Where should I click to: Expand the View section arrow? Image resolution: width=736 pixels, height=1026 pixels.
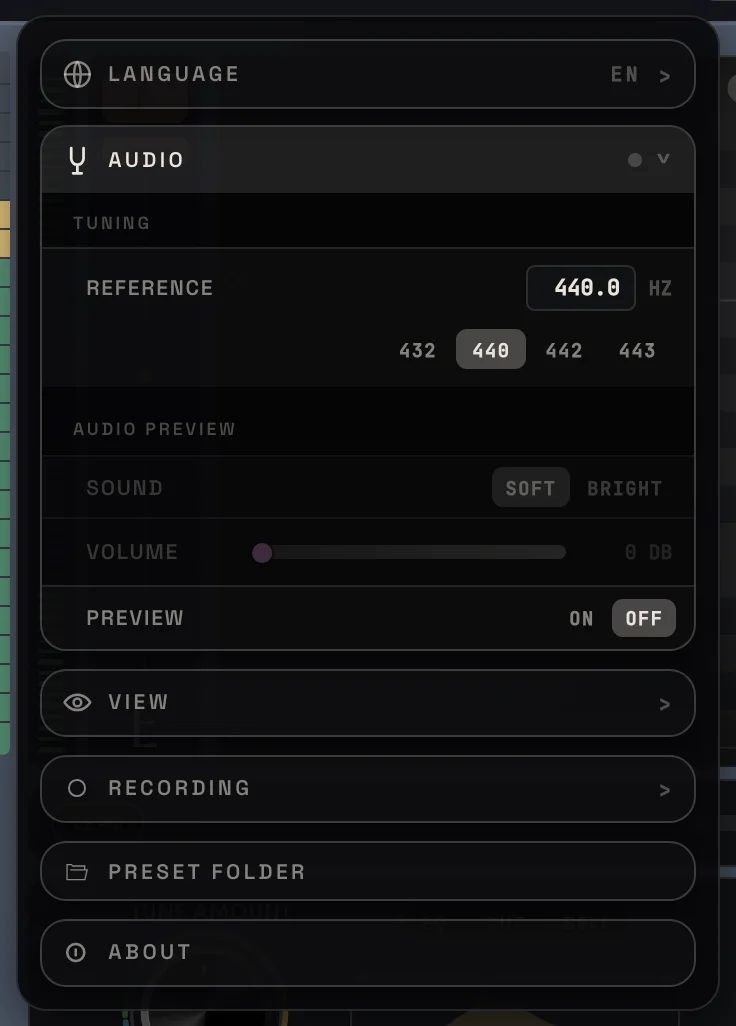pyautogui.click(x=665, y=705)
